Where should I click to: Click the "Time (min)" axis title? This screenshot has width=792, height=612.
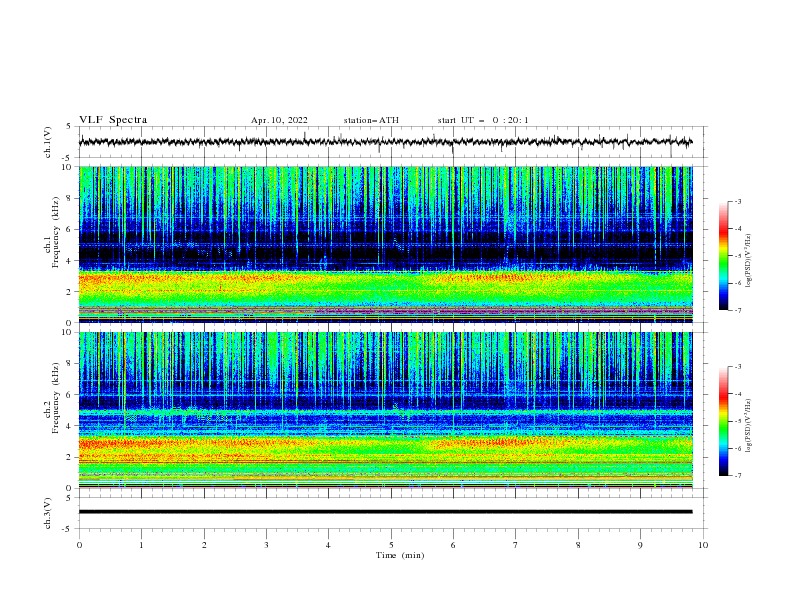coord(400,555)
